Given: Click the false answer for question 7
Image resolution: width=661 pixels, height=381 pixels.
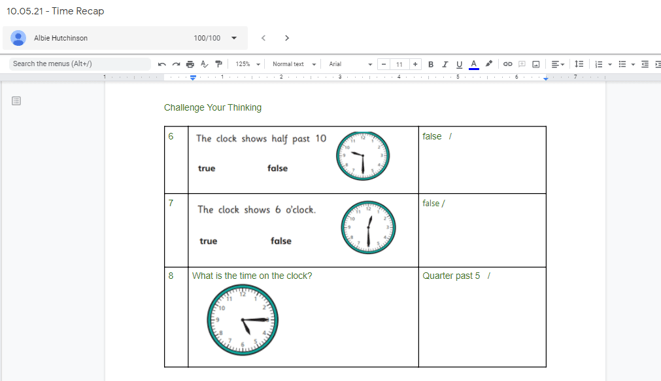Looking at the screenshot, I should tap(431, 203).
